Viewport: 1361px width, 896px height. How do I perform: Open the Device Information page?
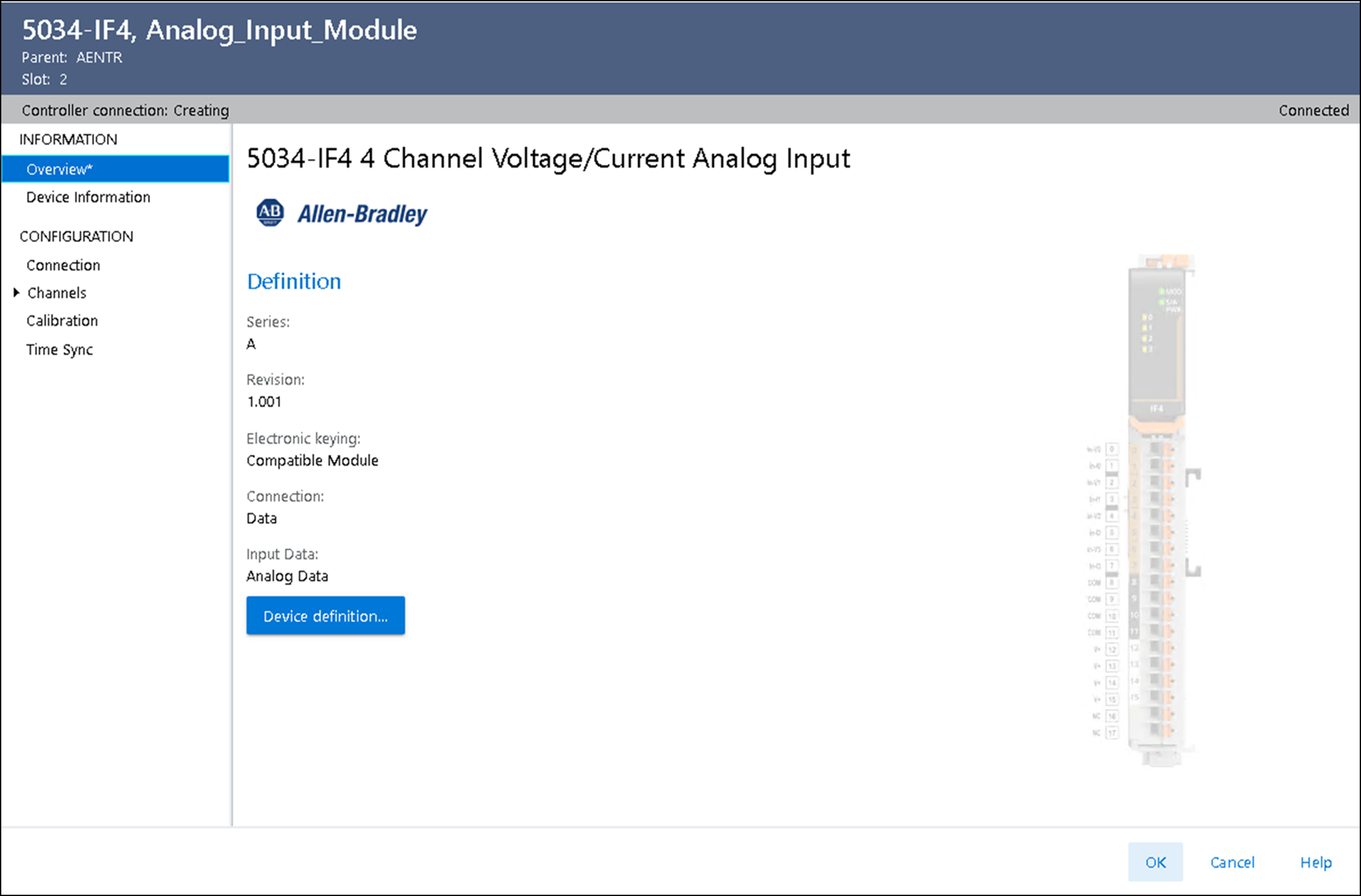(88, 197)
